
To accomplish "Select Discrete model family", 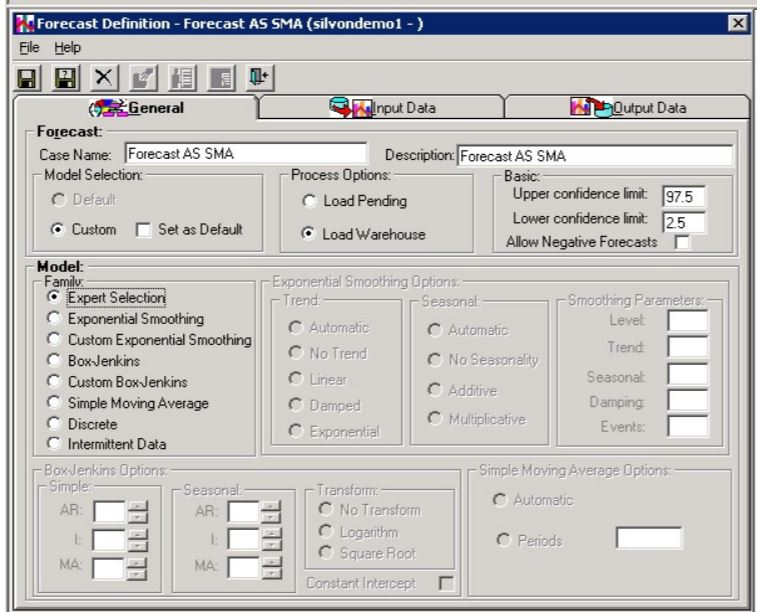I will pos(54,423).
